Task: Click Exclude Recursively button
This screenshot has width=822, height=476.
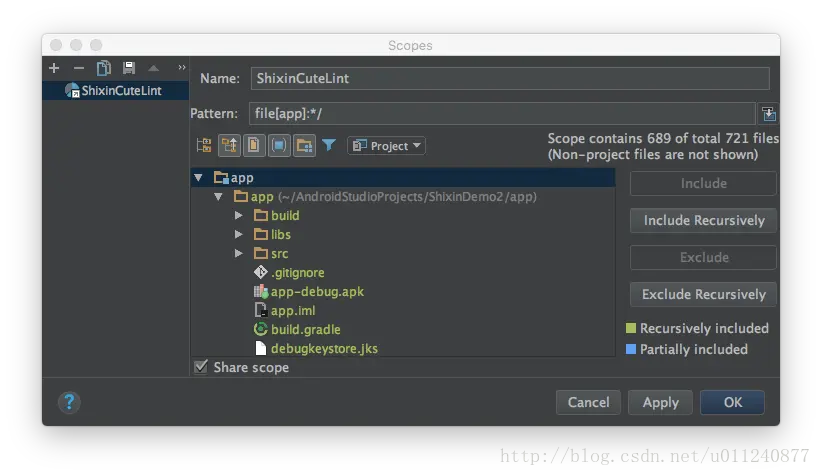Action: pos(703,294)
